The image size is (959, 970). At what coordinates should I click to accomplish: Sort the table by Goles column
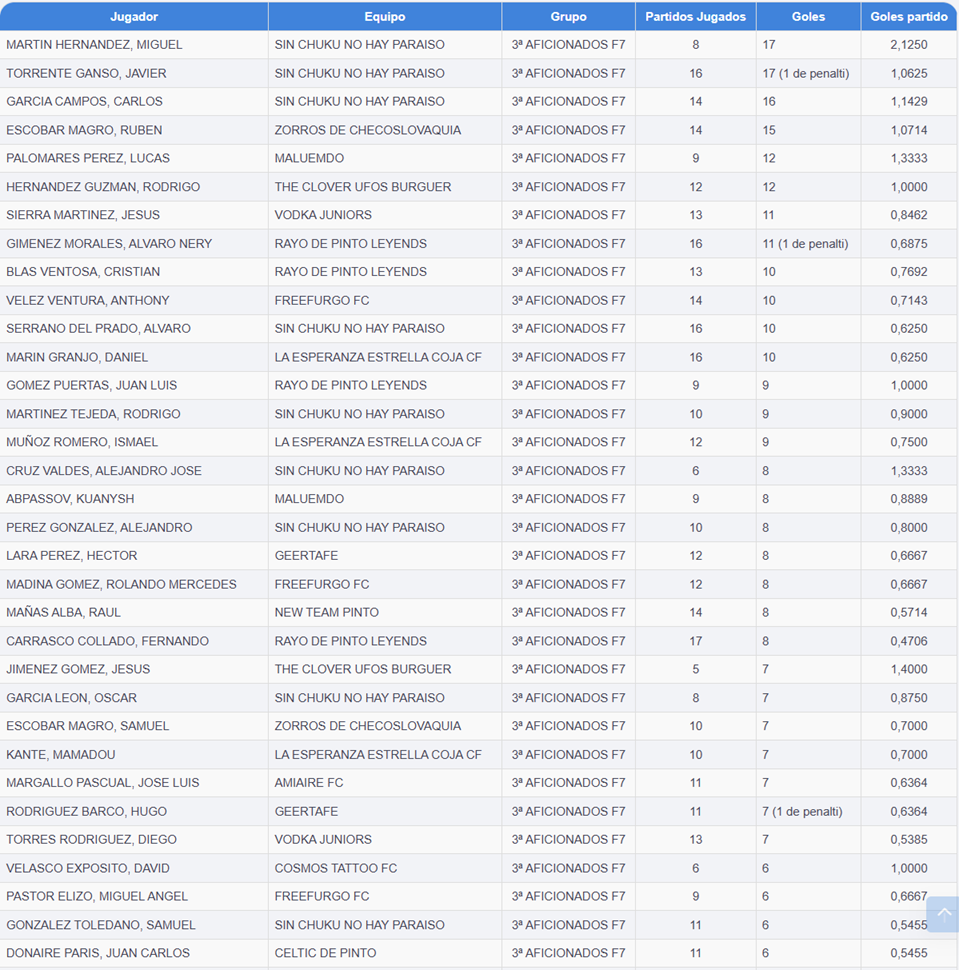(x=806, y=16)
